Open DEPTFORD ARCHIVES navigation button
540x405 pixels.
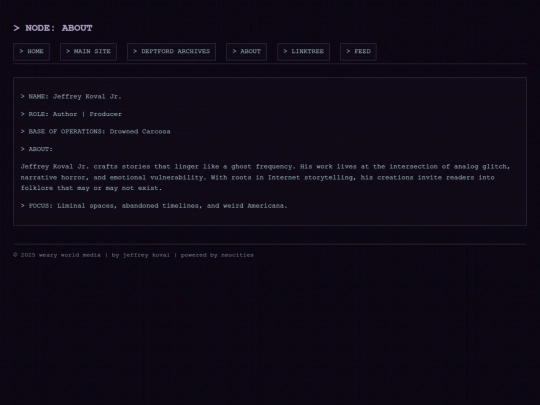coord(172,52)
